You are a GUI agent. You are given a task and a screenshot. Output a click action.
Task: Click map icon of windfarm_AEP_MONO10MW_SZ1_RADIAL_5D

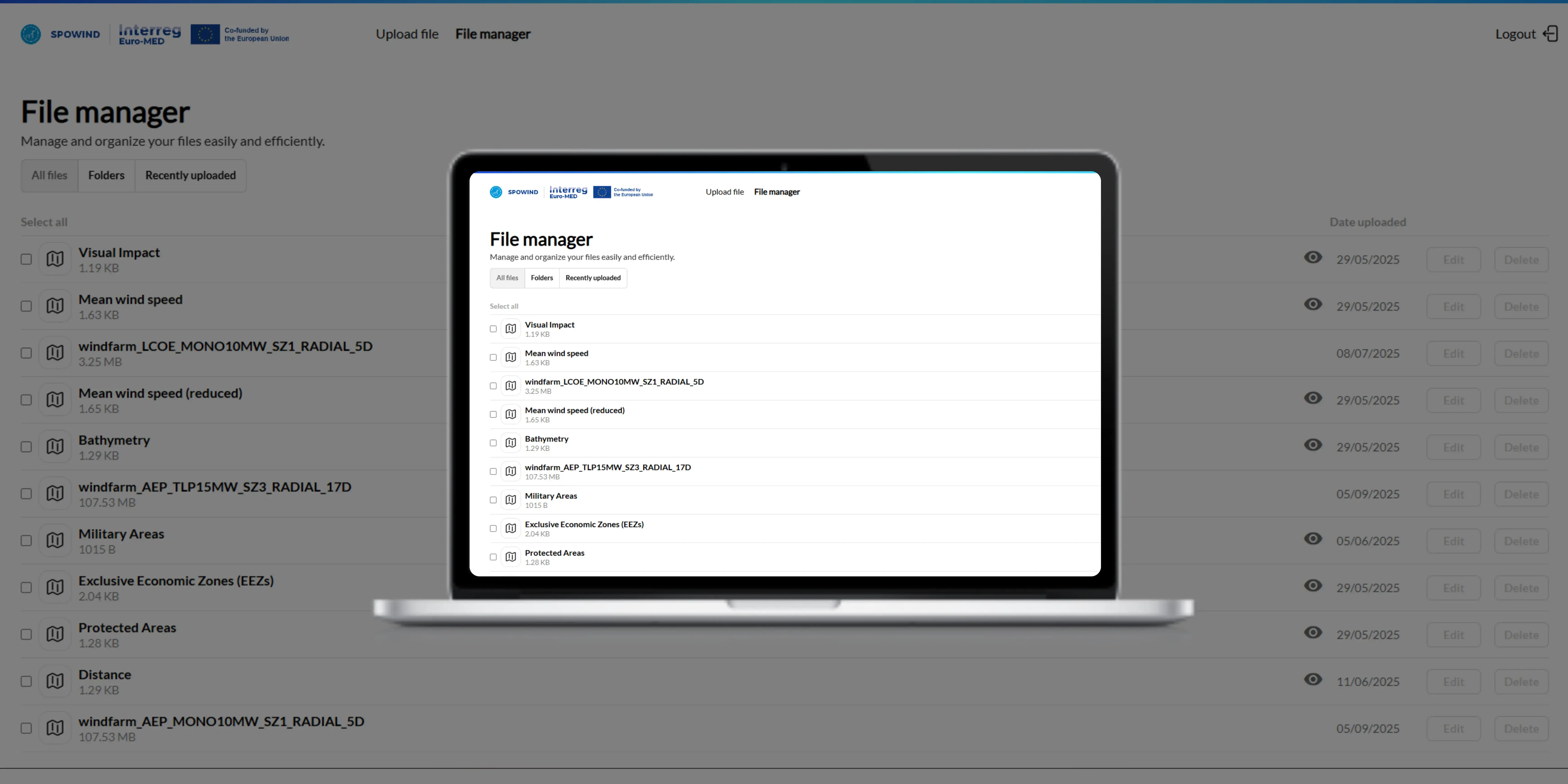pos(55,728)
